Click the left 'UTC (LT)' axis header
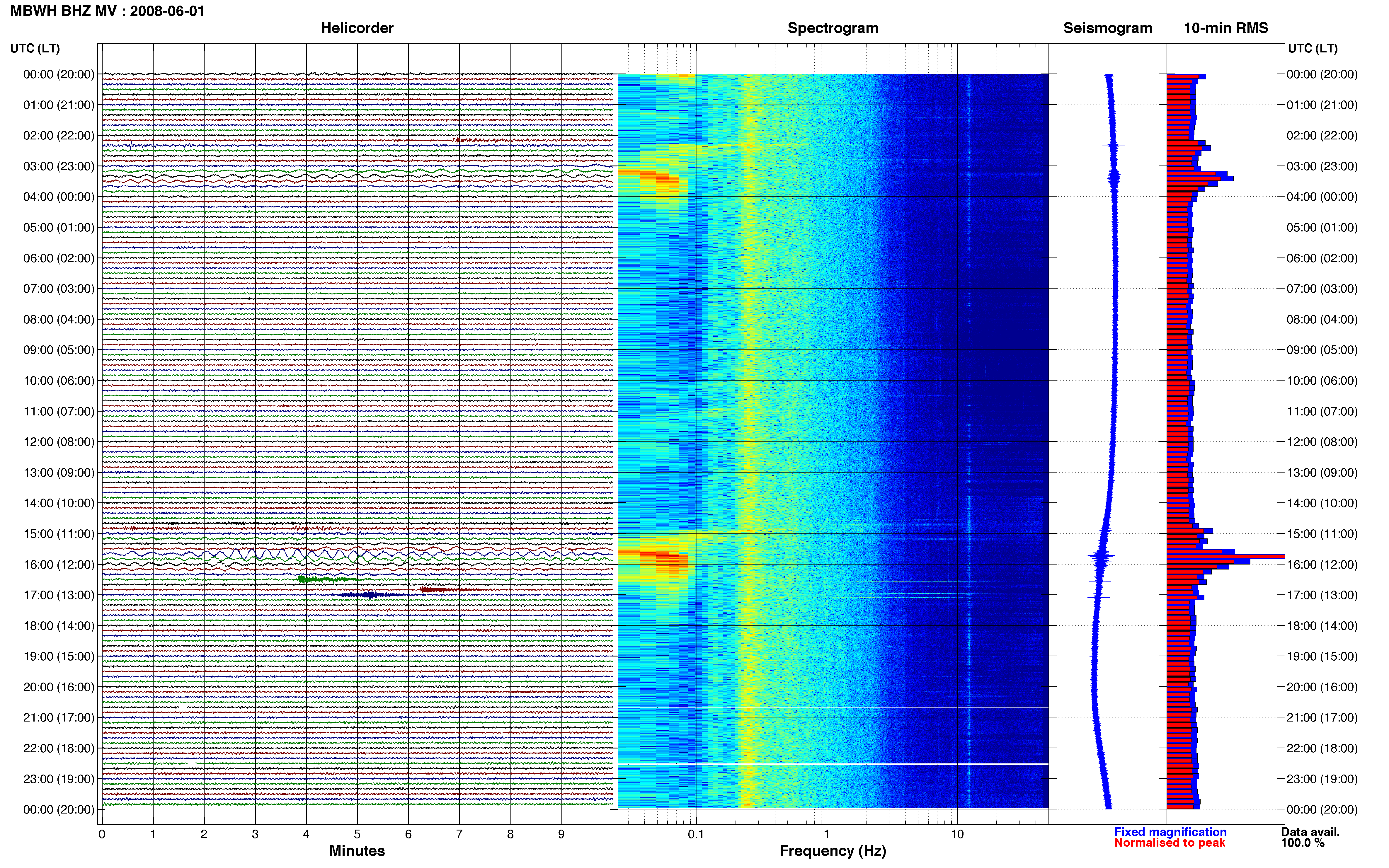The width and height of the screenshot is (1389, 868). pyautogui.click(x=35, y=48)
